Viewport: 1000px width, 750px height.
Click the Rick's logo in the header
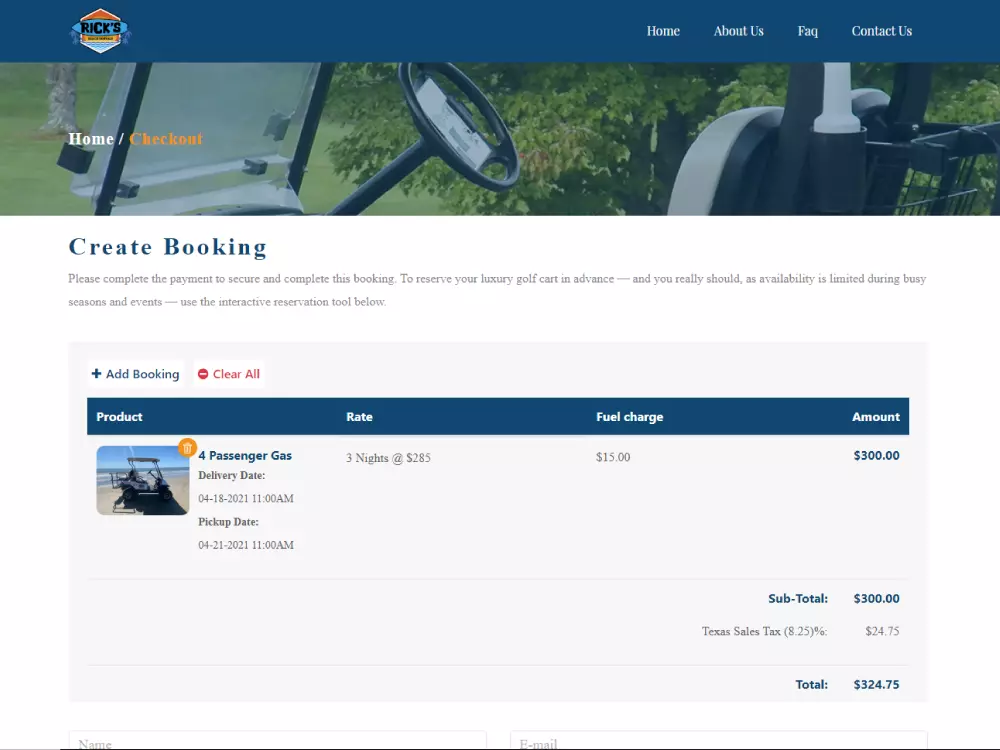point(100,31)
